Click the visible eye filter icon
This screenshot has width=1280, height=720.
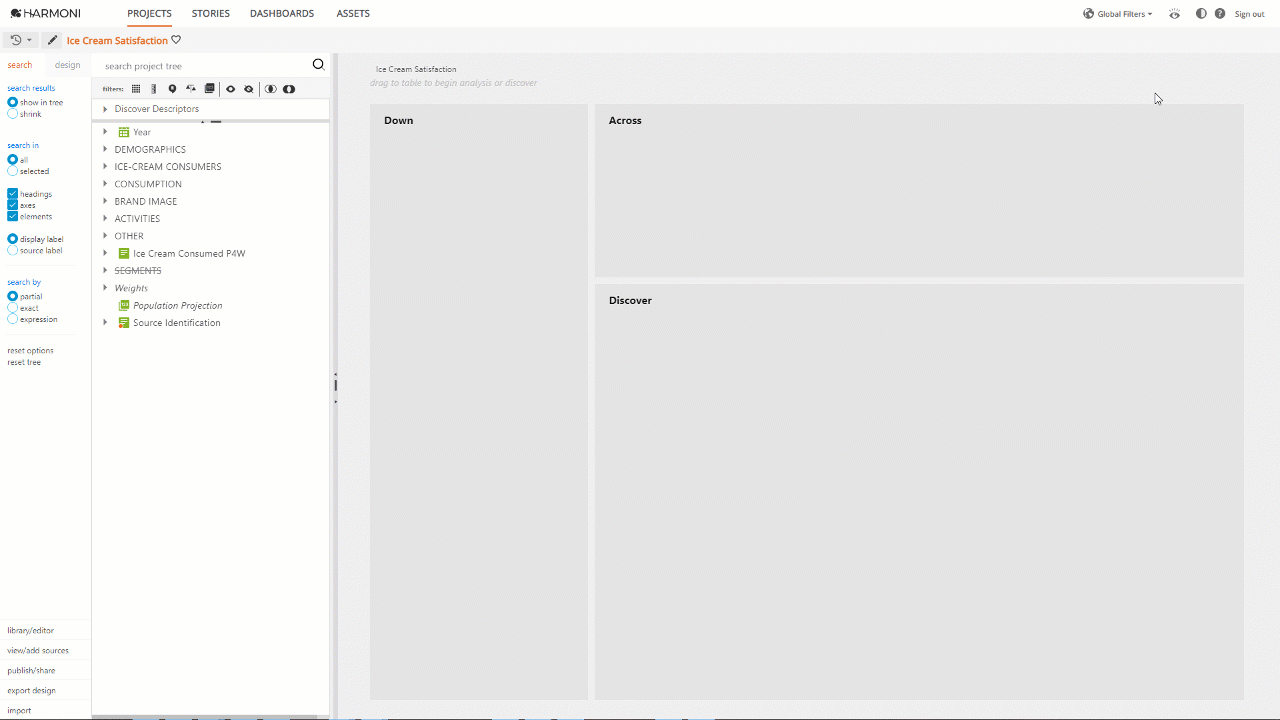[x=229, y=89]
